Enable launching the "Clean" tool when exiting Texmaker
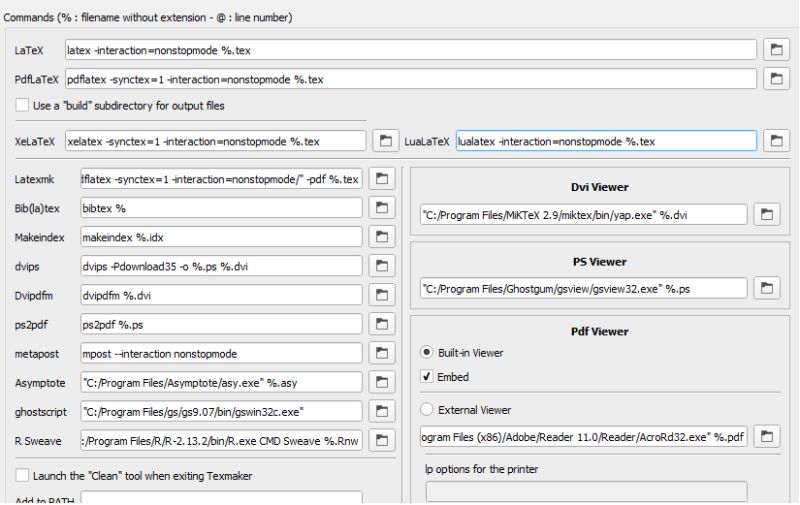This screenshot has width=800, height=505. point(22,475)
